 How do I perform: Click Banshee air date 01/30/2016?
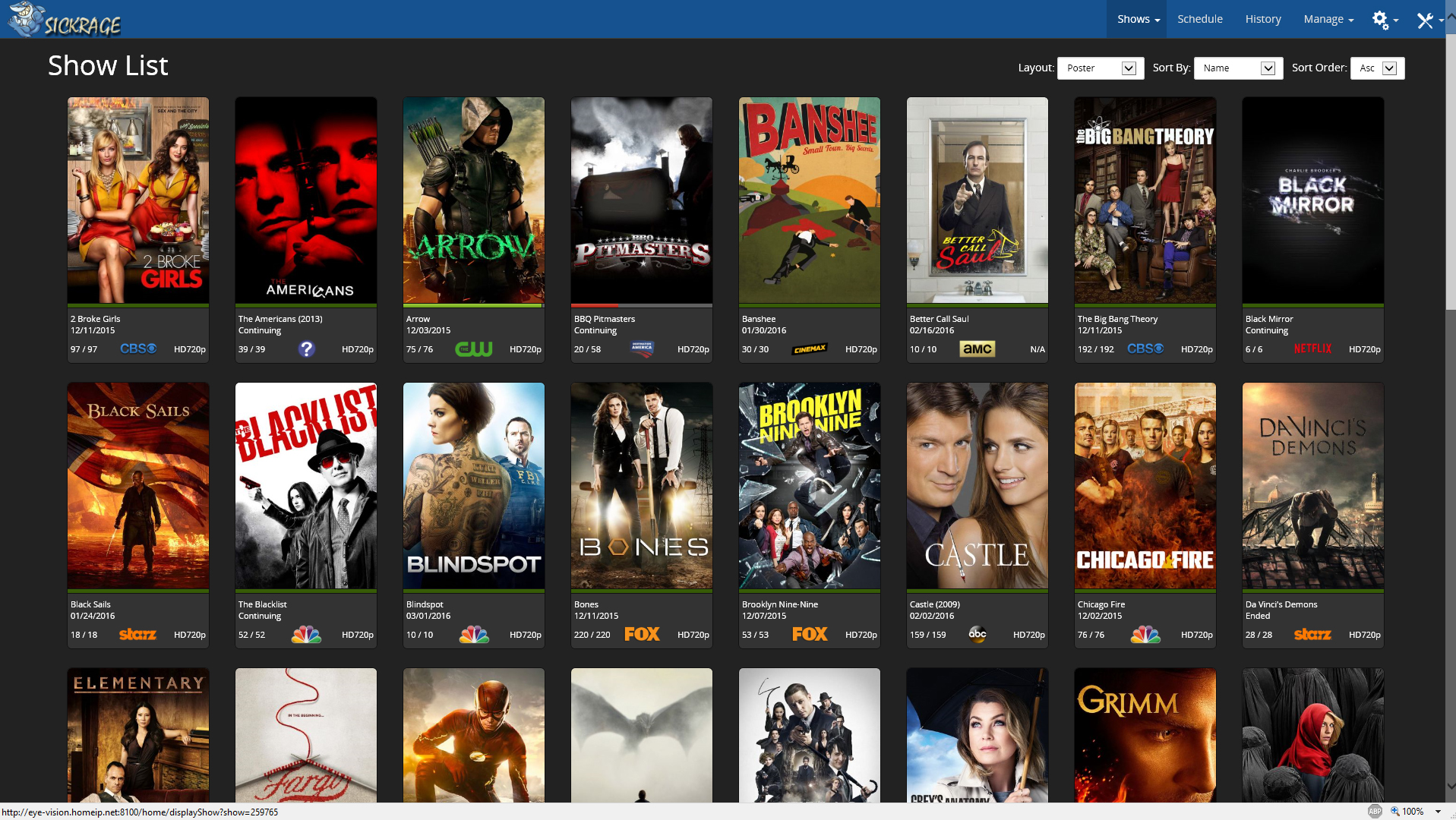[764, 330]
